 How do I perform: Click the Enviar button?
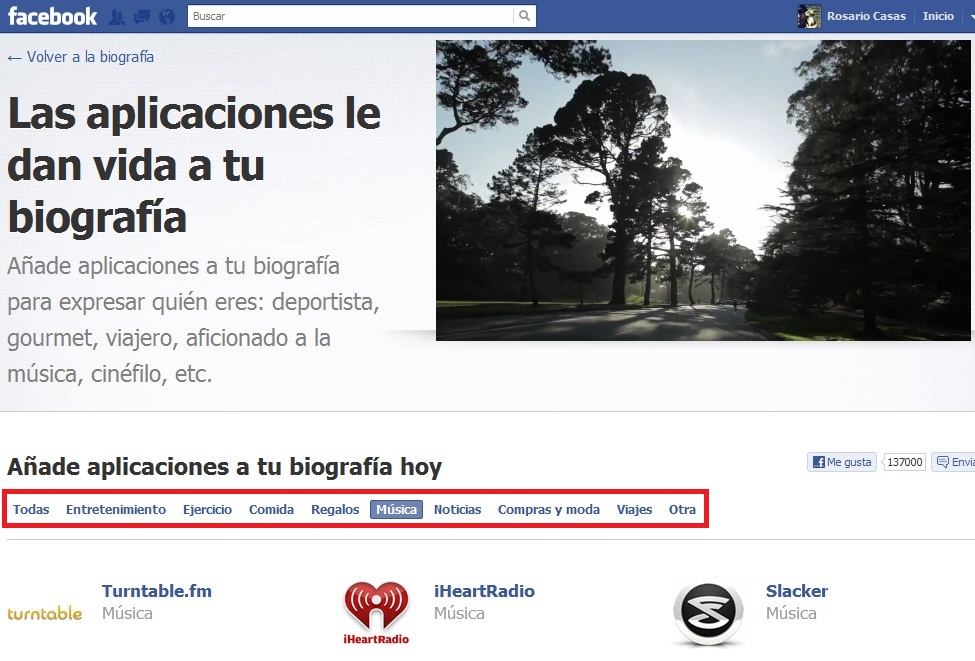tap(954, 462)
